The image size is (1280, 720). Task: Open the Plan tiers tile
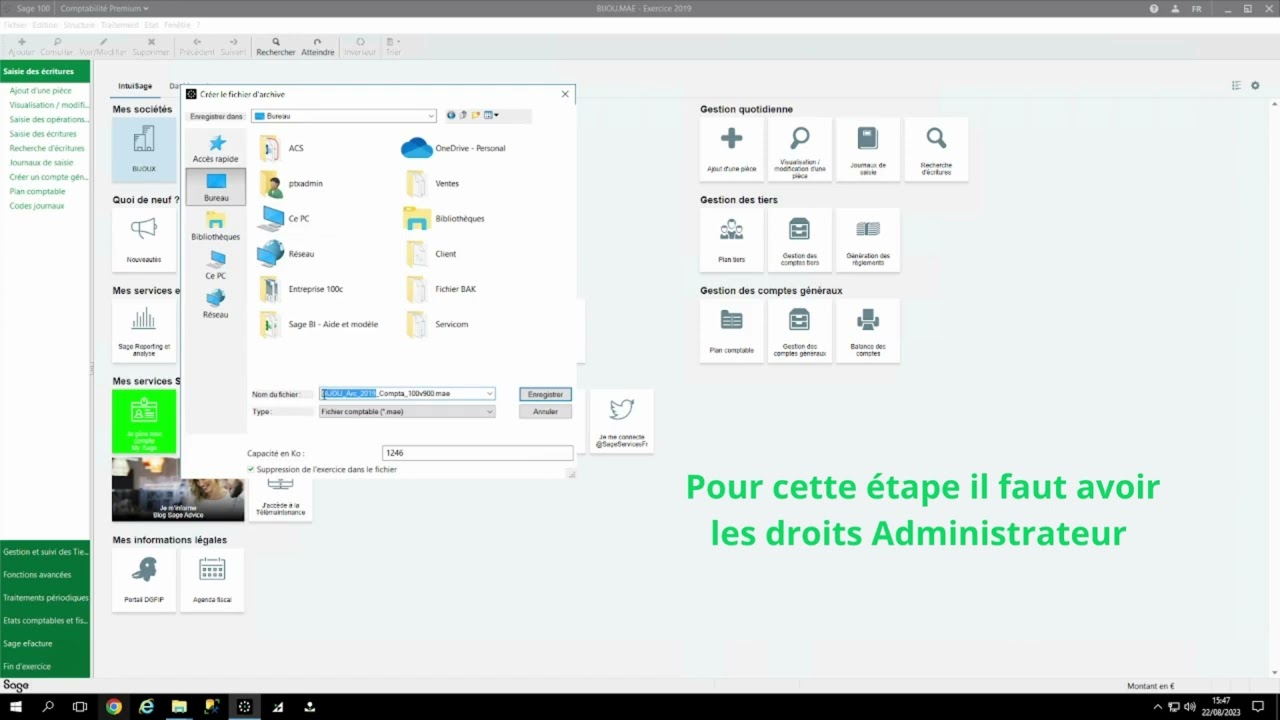[x=732, y=240]
